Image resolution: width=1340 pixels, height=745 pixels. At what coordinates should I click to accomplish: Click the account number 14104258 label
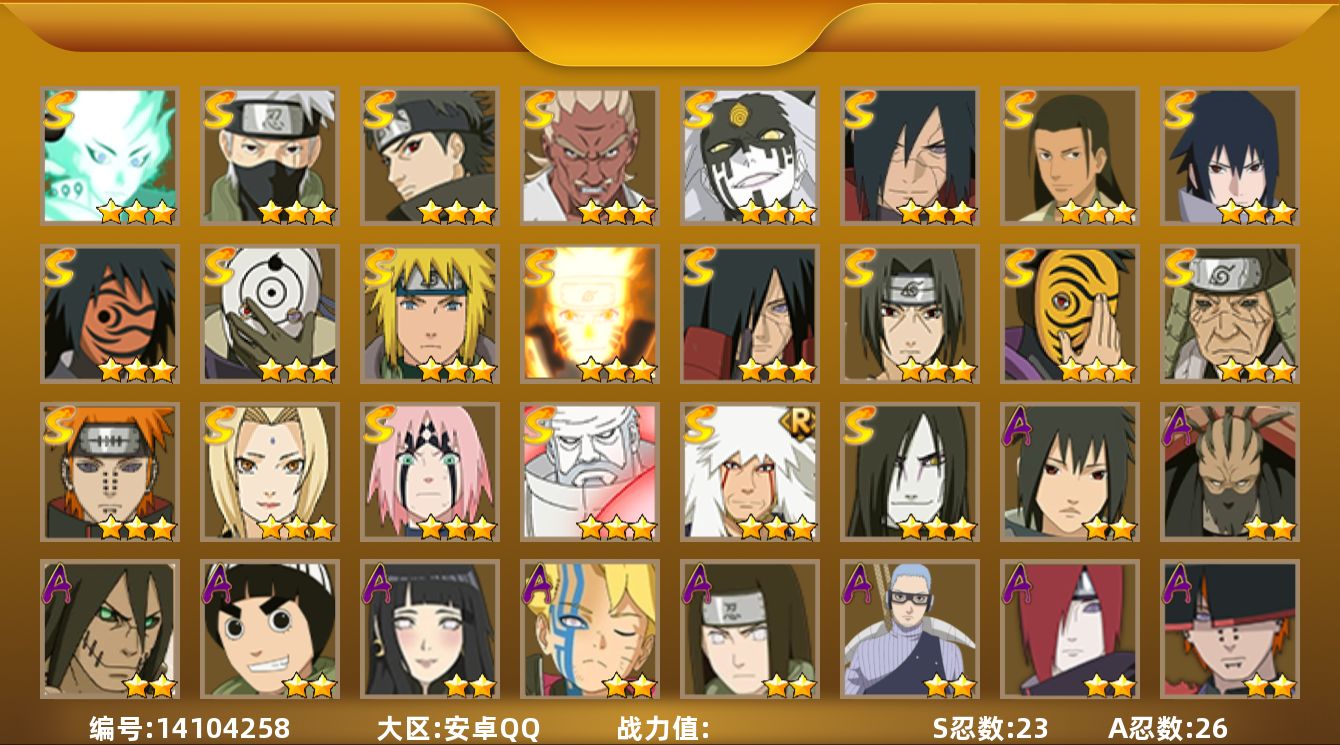(x=190, y=728)
